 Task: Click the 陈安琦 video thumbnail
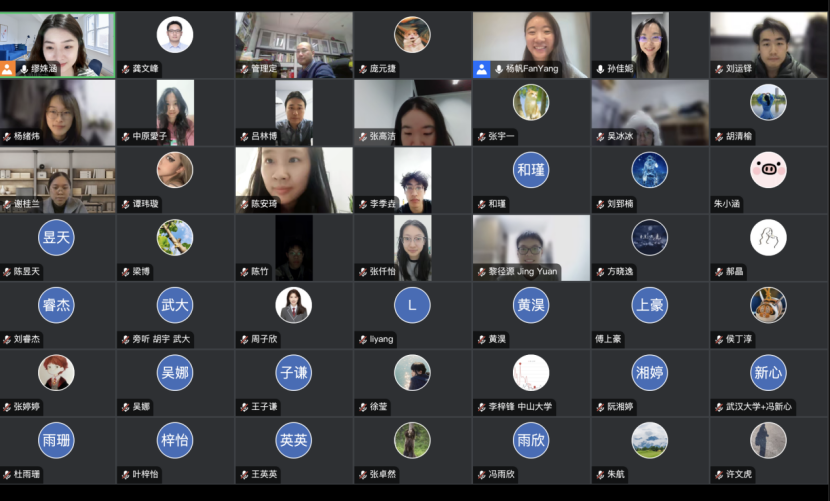point(294,180)
